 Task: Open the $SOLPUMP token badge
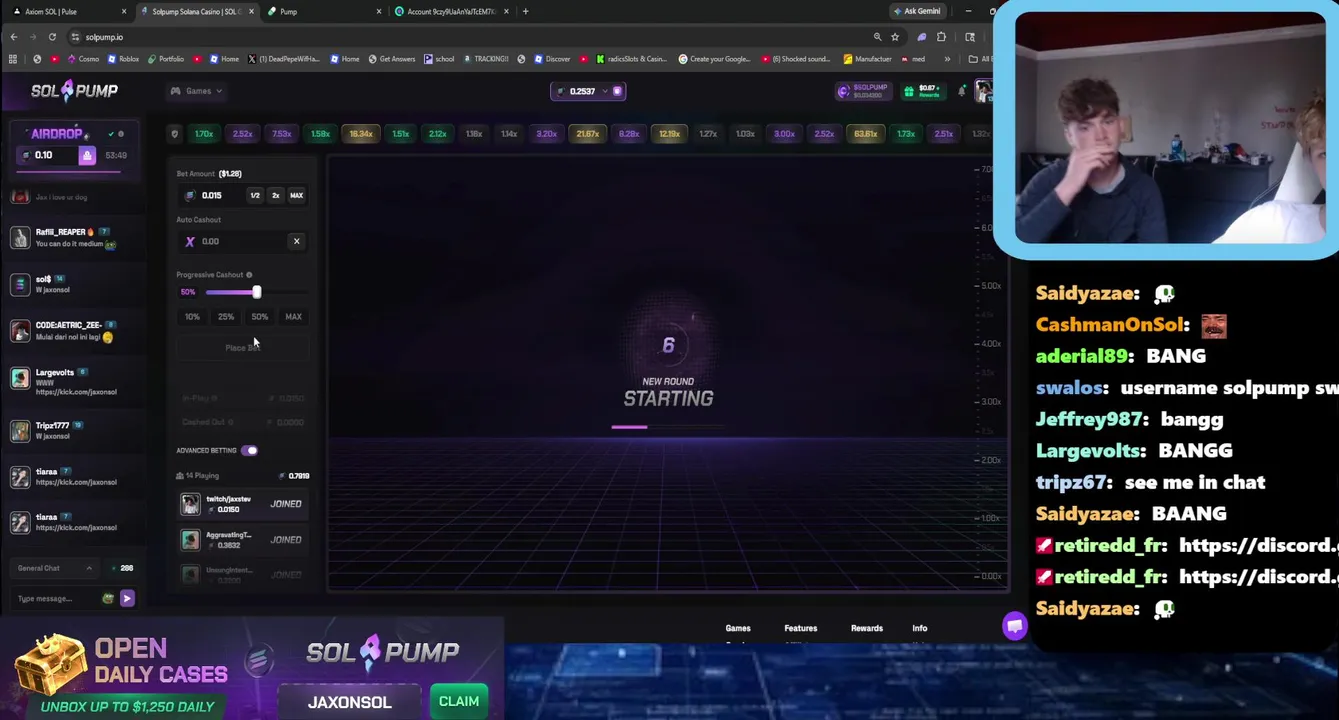863,91
